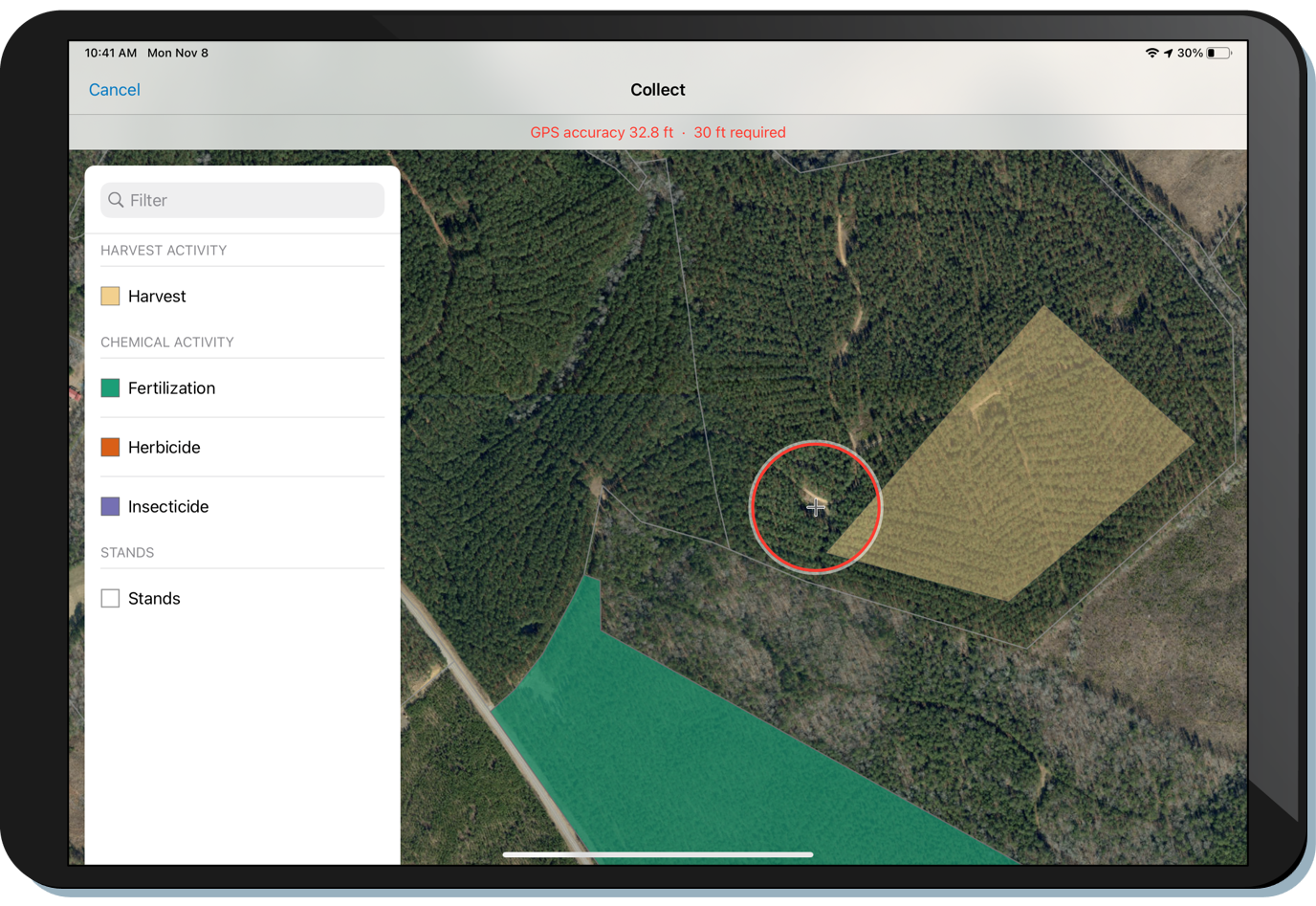Select the Herbicide activity type
Image resolution: width=1316 pixels, height=906 pixels.
242,448
